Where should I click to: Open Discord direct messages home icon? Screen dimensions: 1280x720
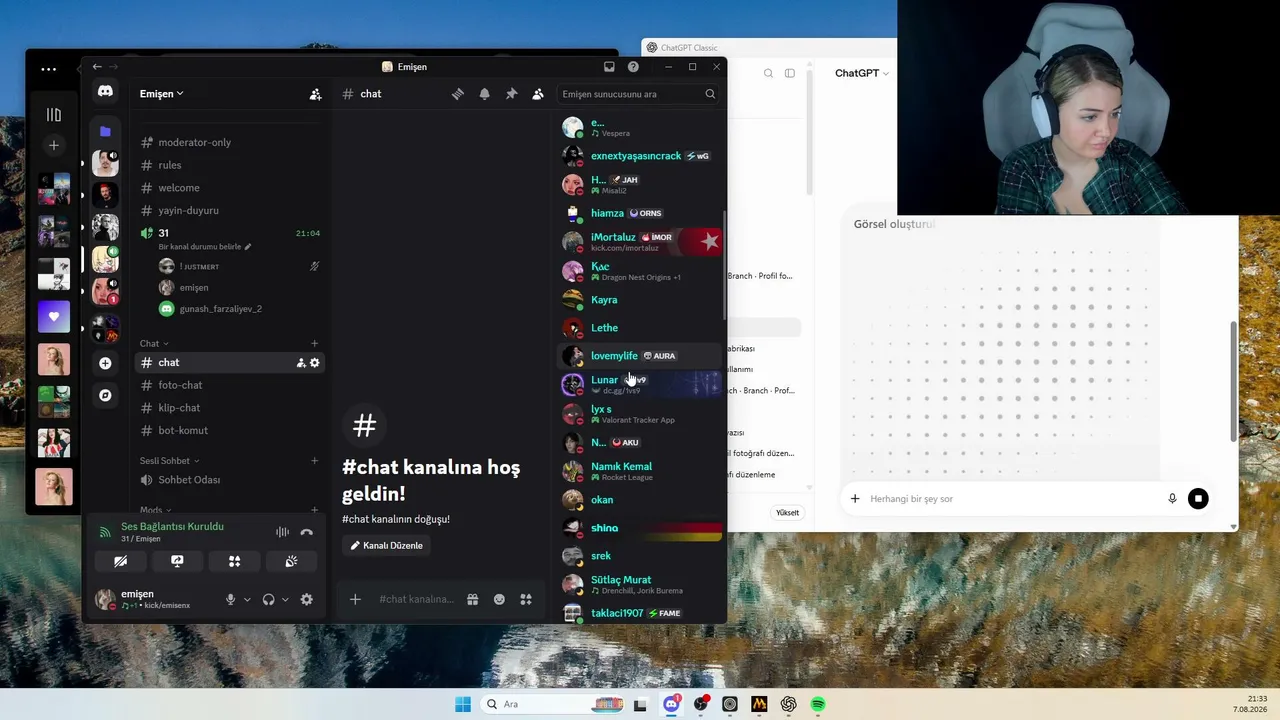click(x=105, y=92)
